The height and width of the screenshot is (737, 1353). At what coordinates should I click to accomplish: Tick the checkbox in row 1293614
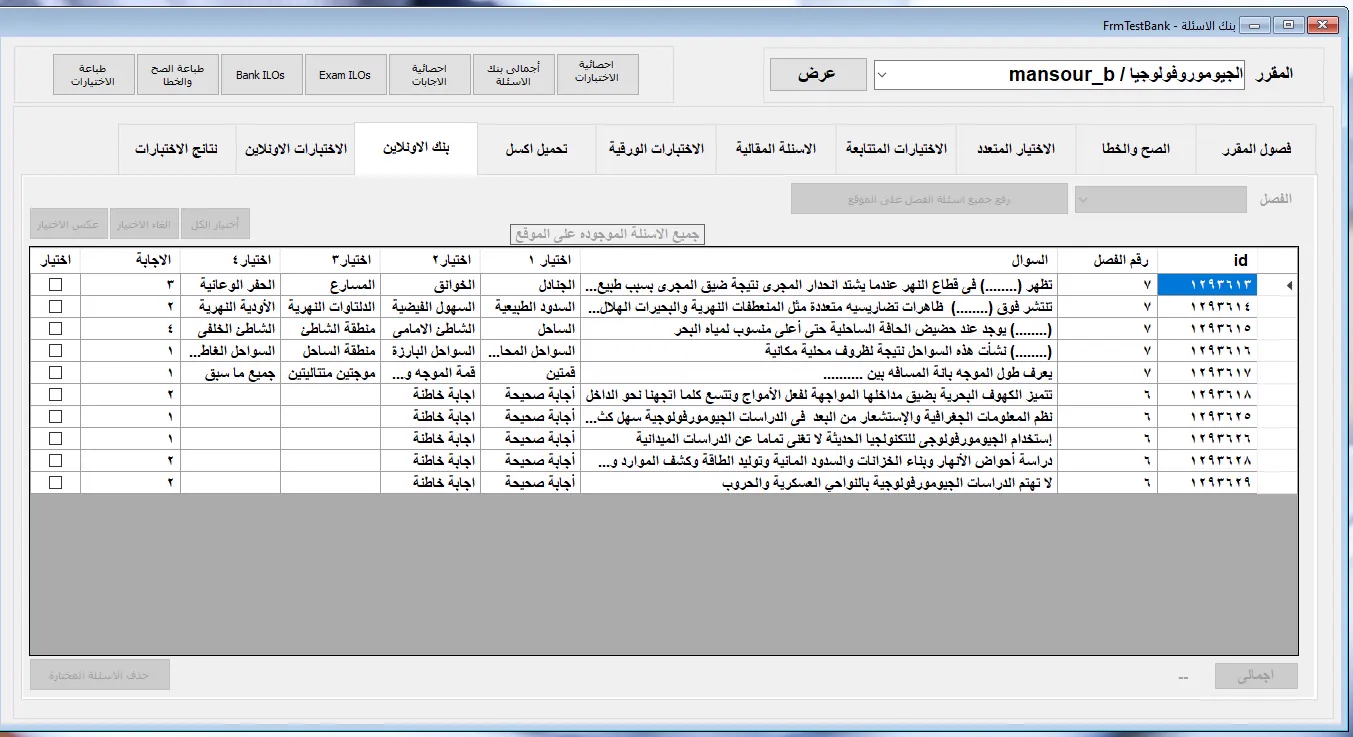(55, 307)
